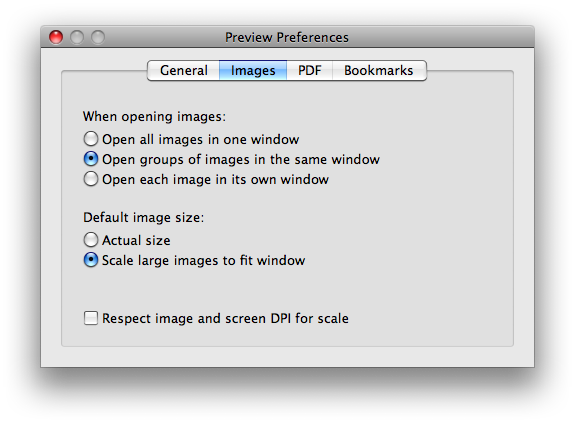Screen dimensions: 575x423
Task: Click the "Open each image in its own window" label
Action: (215, 180)
